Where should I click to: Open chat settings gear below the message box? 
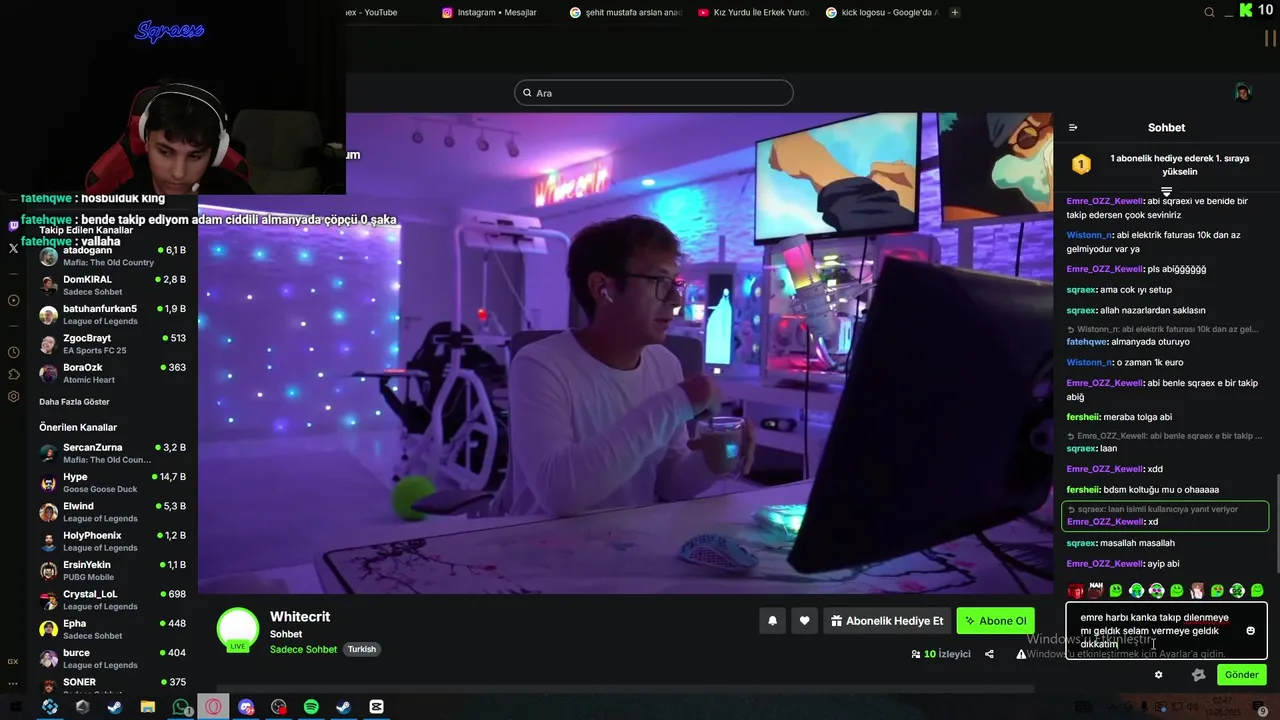[x=1158, y=675]
